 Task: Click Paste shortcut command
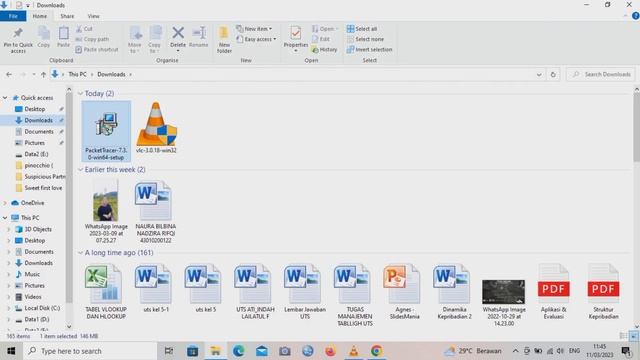tap(97, 49)
